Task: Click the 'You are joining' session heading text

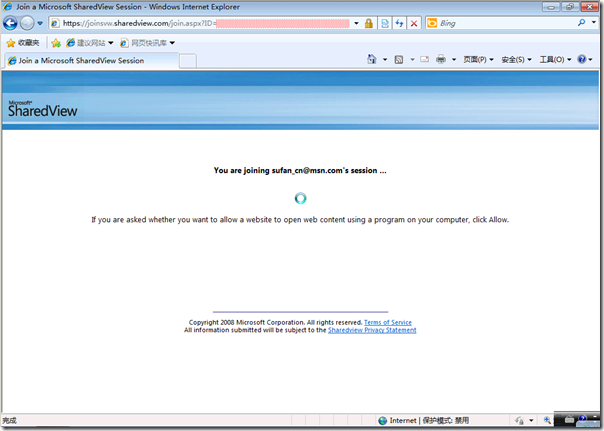Action: click(300, 170)
